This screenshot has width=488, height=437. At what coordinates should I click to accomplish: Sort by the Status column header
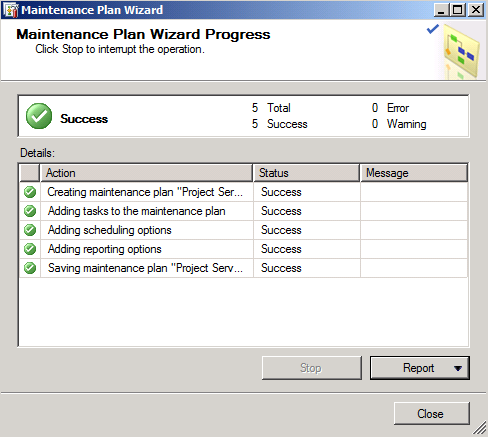pos(306,173)
